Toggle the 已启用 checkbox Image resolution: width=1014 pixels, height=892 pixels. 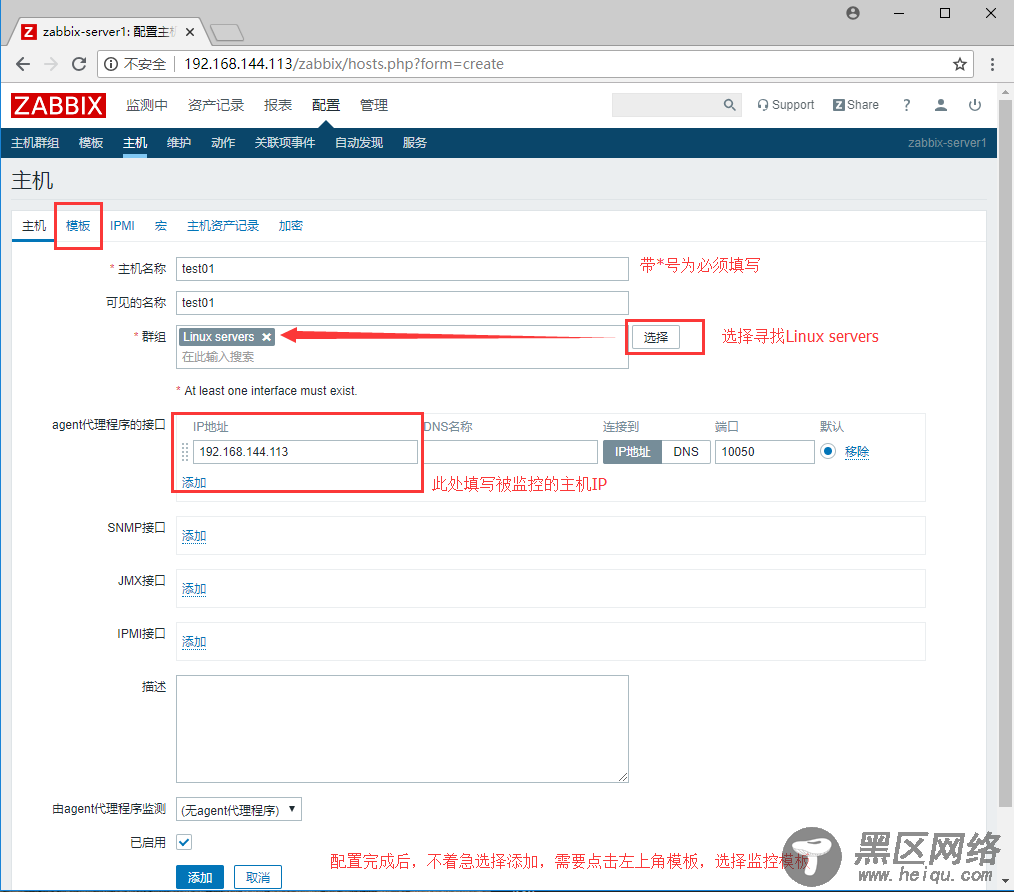(184, 842)
